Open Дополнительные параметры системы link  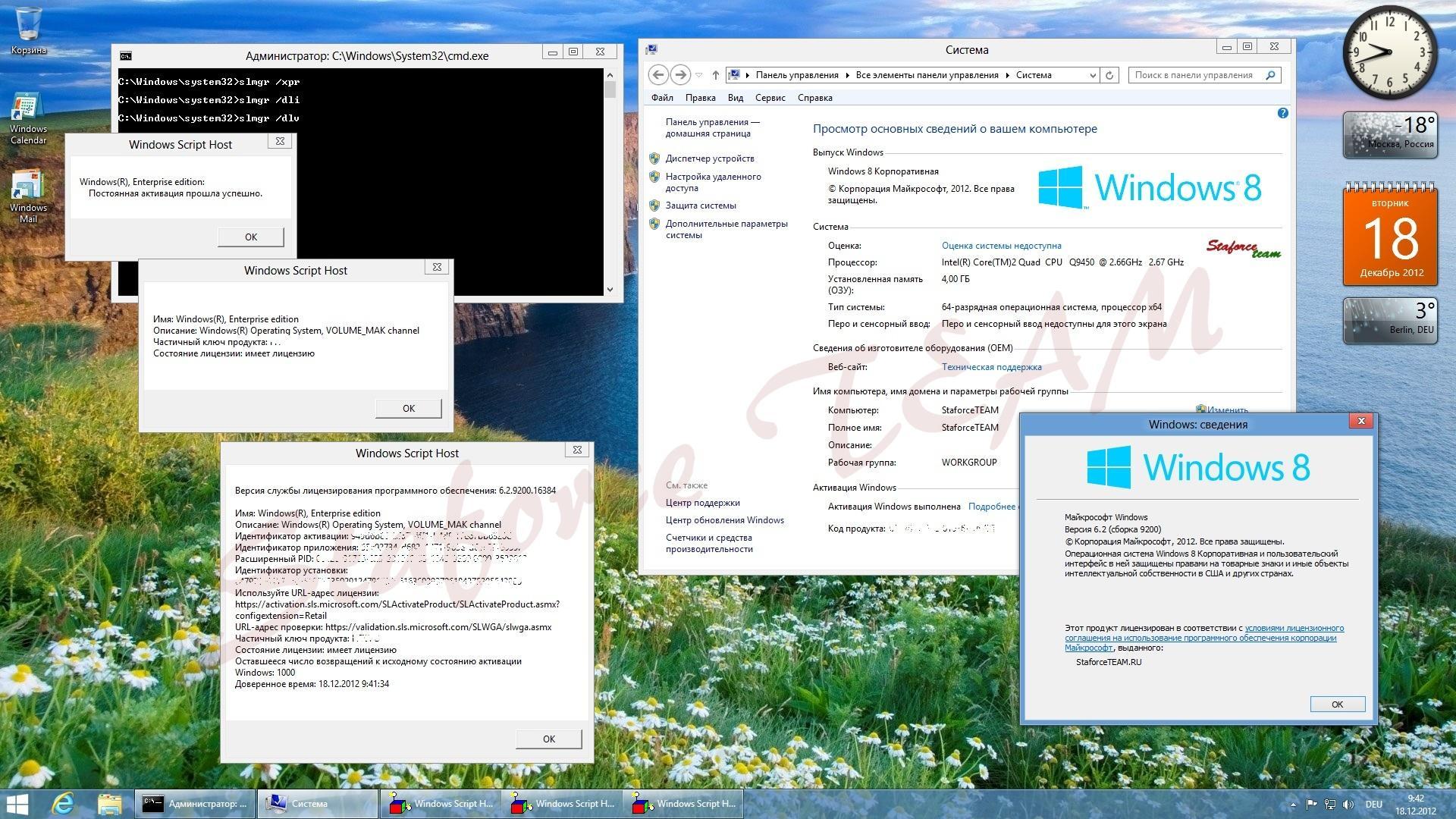[726, 229]
